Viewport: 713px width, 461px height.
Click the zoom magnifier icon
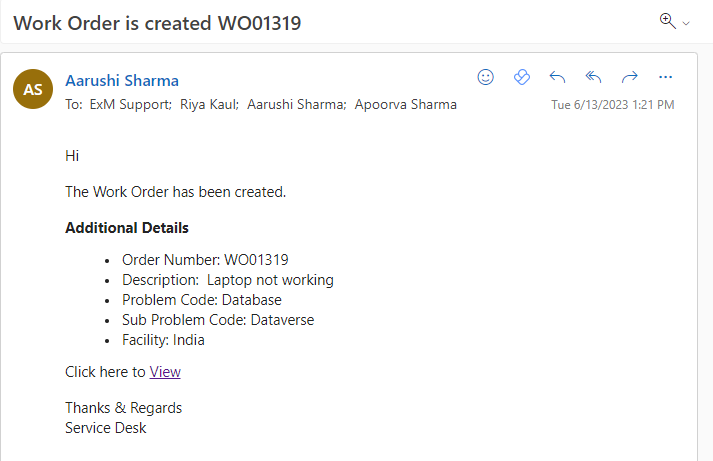pos(668,21)
